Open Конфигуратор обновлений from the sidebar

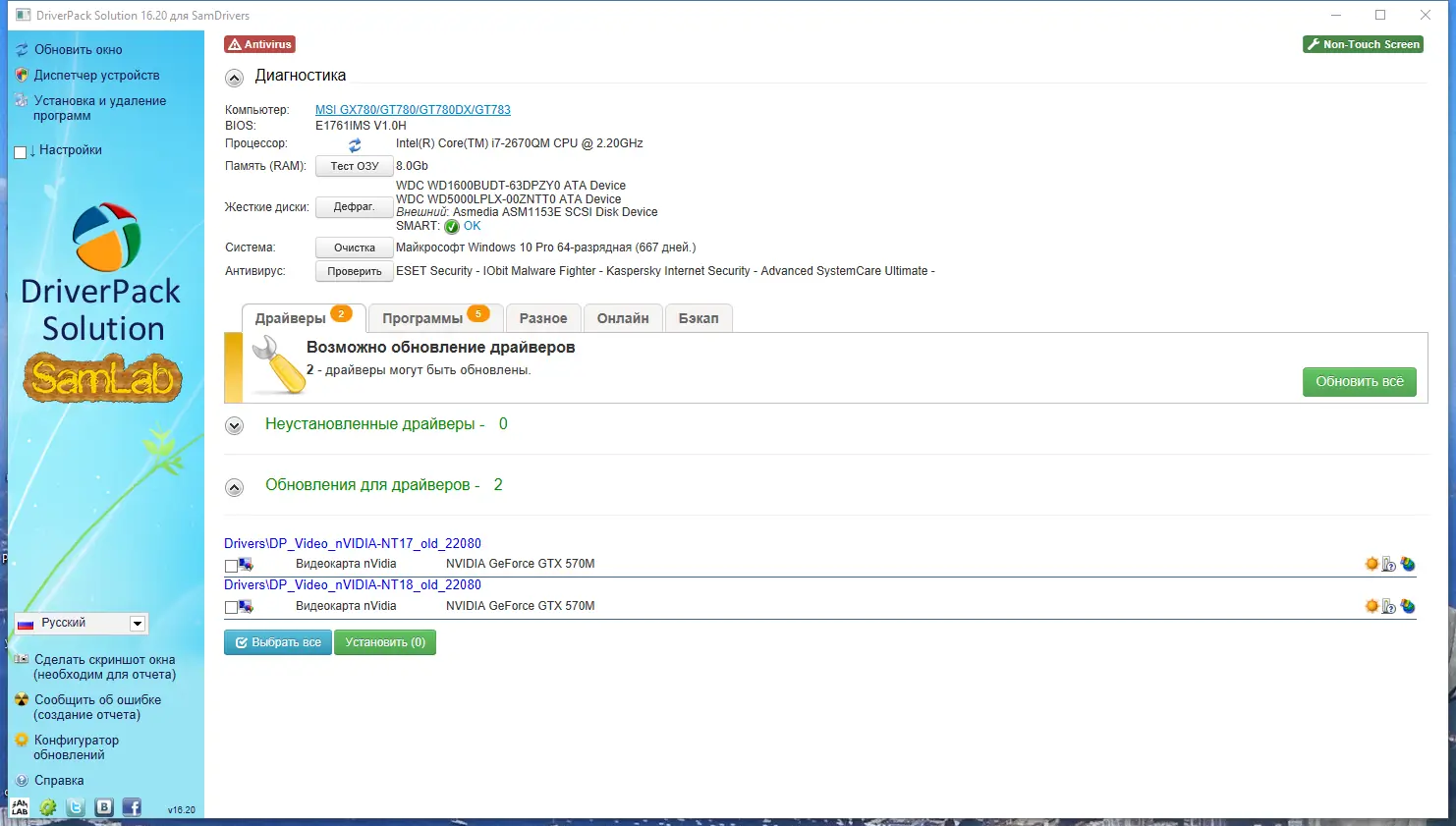[x=76, y=747]
